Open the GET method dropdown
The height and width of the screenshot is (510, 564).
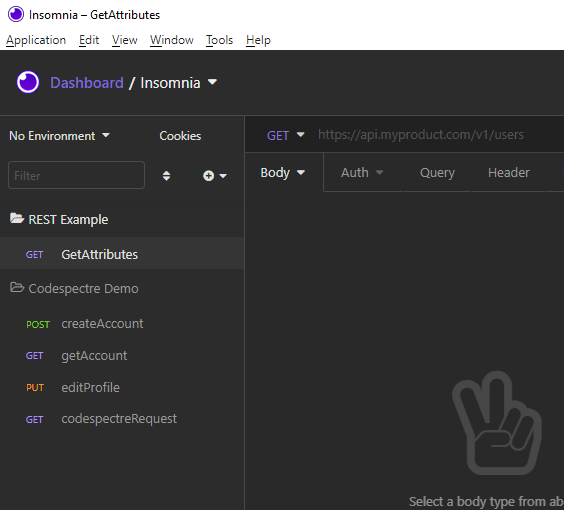click(286, 135)
